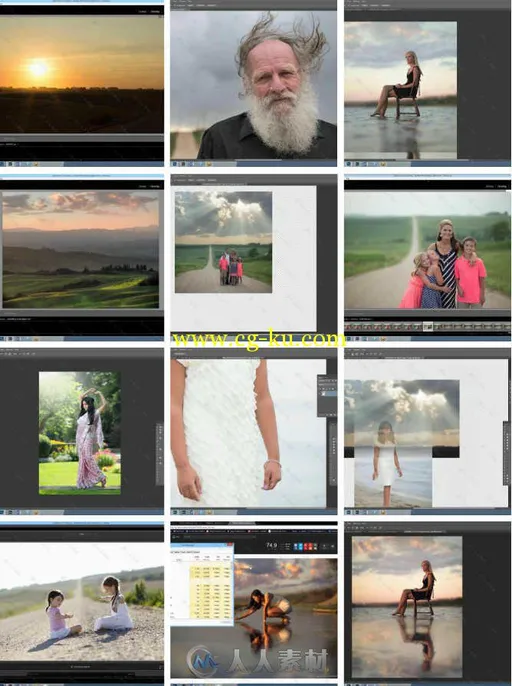Open the two little girls on gravel road screenshot
The height and width of the screenshot is (686, 512).
click(x=82, y=603)
